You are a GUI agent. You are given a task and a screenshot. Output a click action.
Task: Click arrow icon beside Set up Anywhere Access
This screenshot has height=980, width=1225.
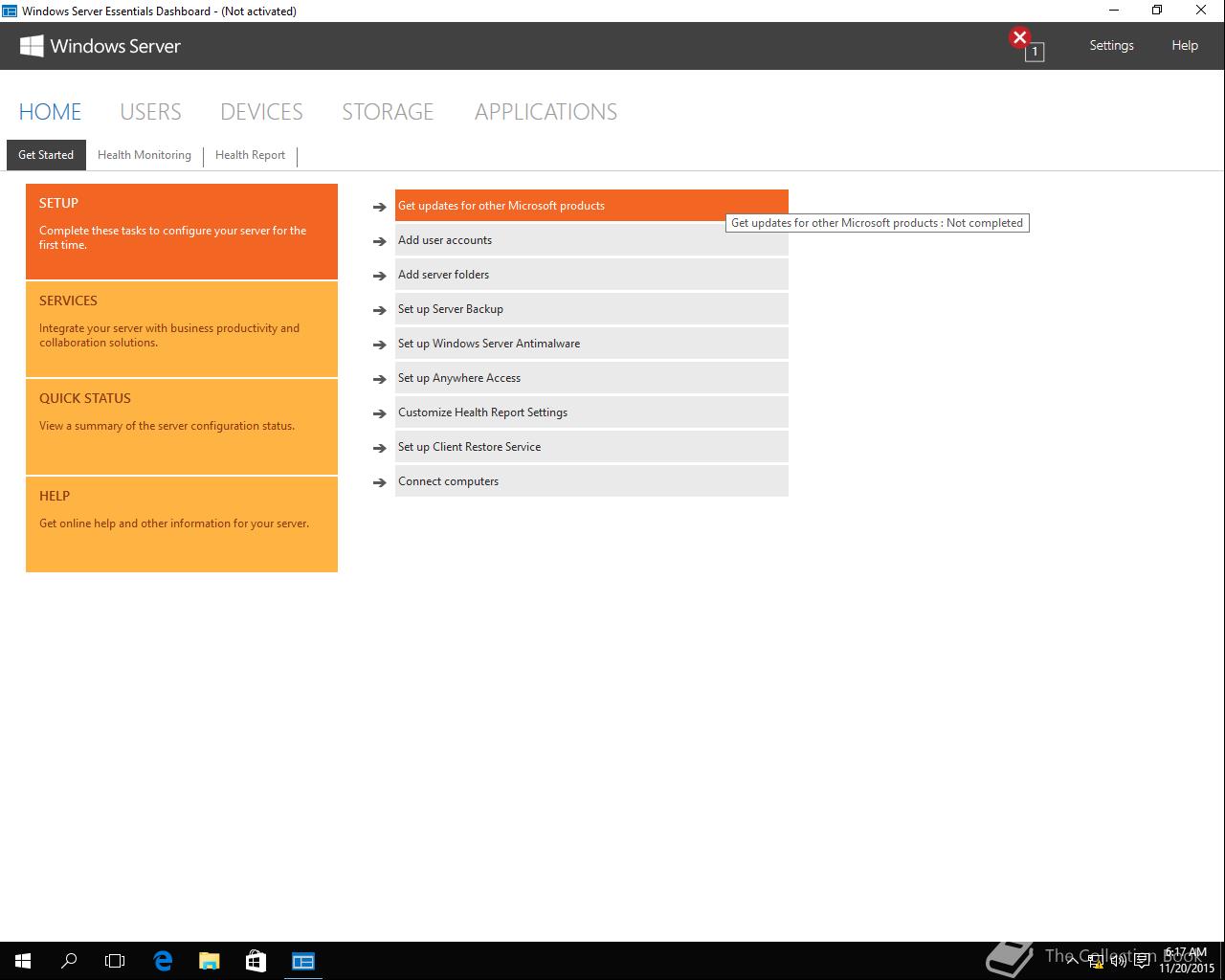[380, 379]
